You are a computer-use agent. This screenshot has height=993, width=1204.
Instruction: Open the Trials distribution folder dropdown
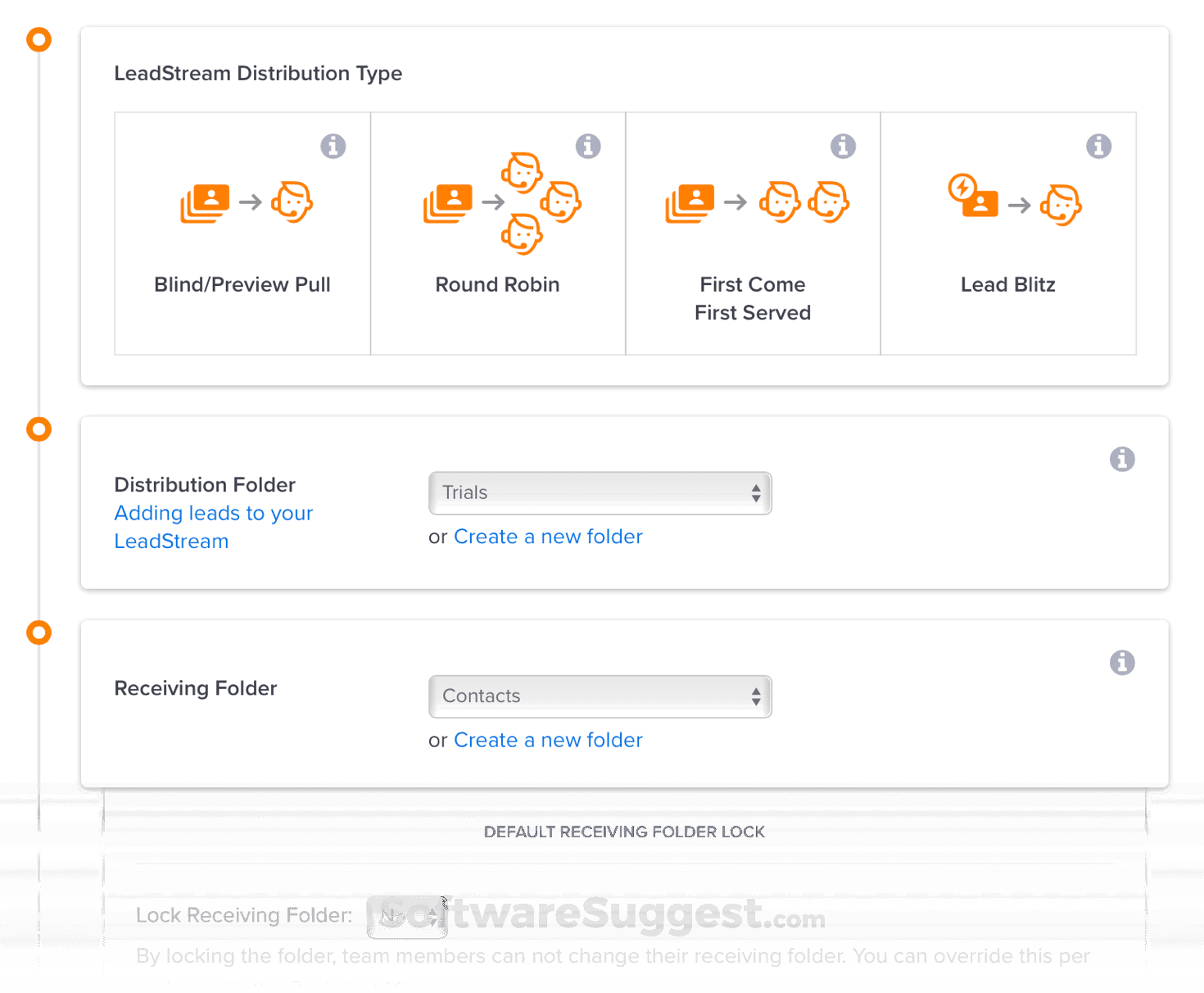(x=600, y=493)
